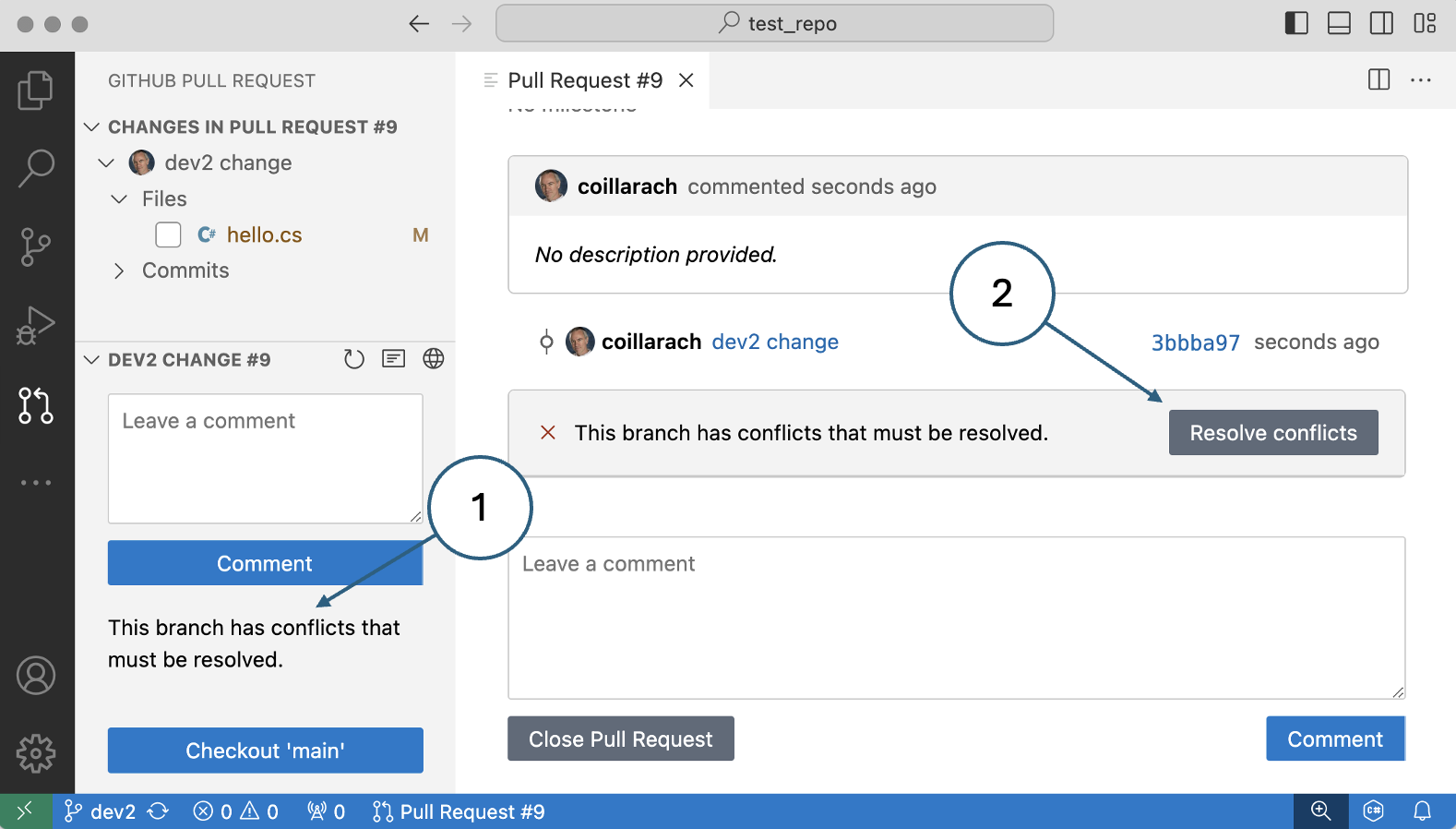Focus sidebar Leave a comment box

(x=266, y=459)
